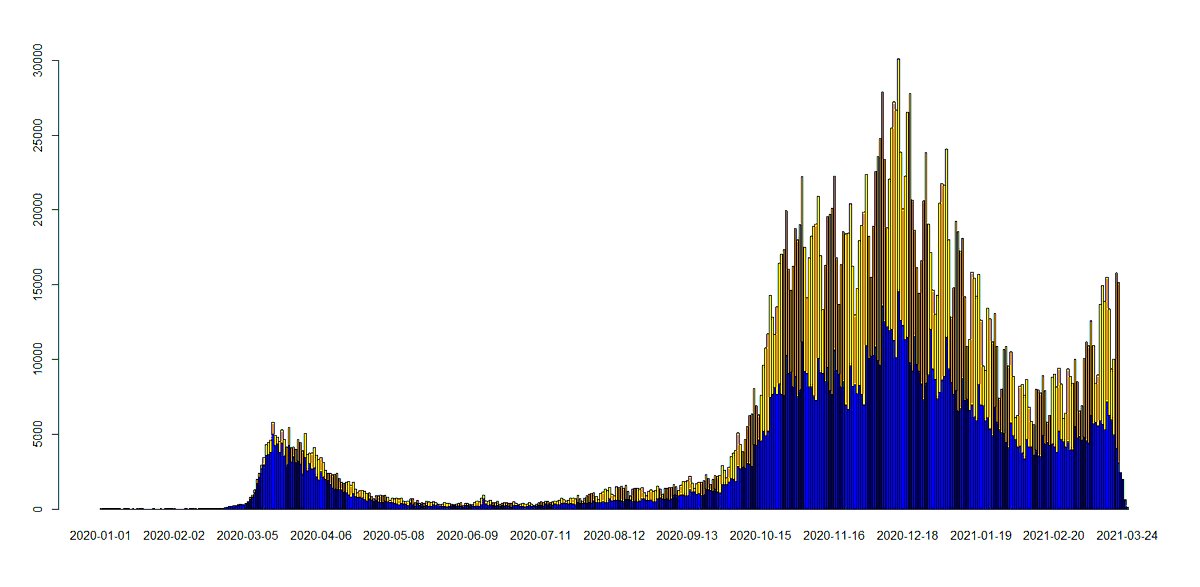Click the 2020-01-01 date label
1200x587 pixels.
click(x=100, y=536)
